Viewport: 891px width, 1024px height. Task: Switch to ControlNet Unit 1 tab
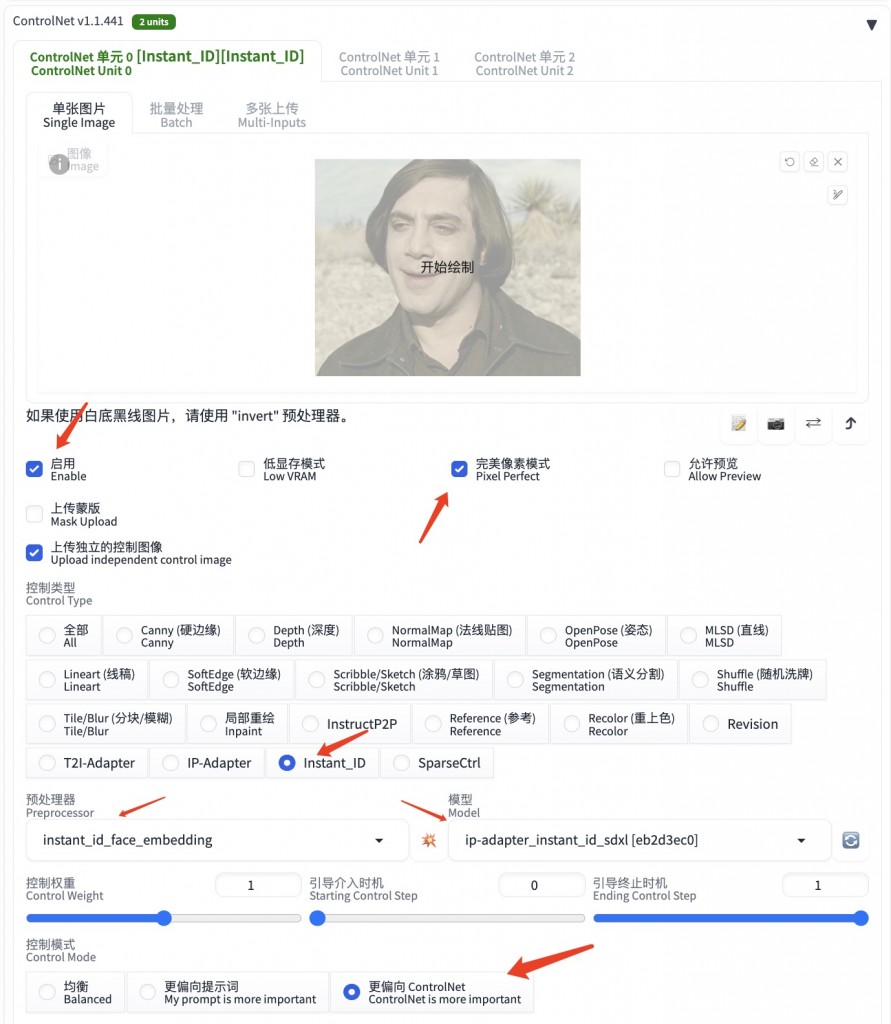389,64
